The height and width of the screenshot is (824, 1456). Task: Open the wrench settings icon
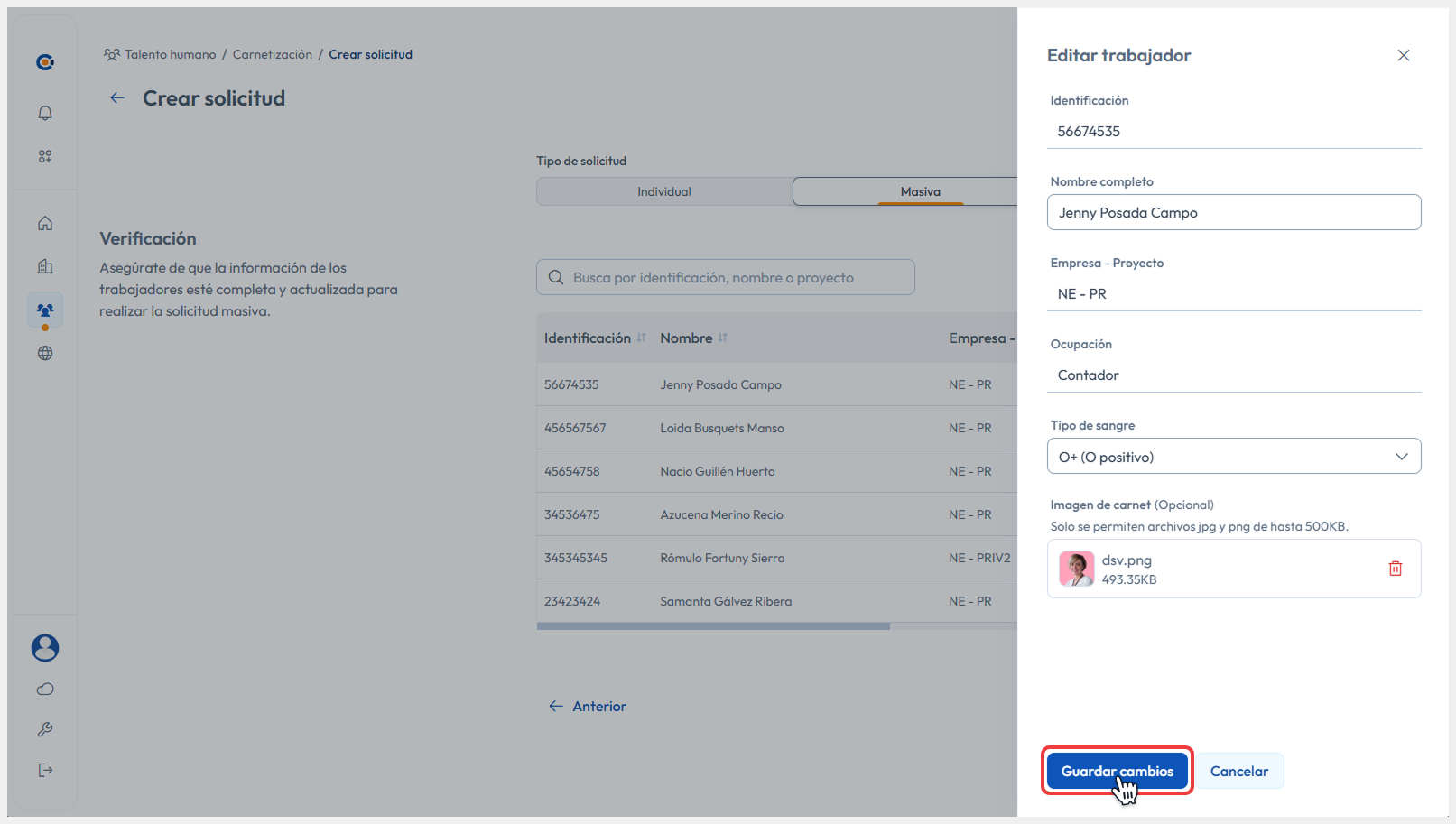pyautogui.click(x=45, y=729)
